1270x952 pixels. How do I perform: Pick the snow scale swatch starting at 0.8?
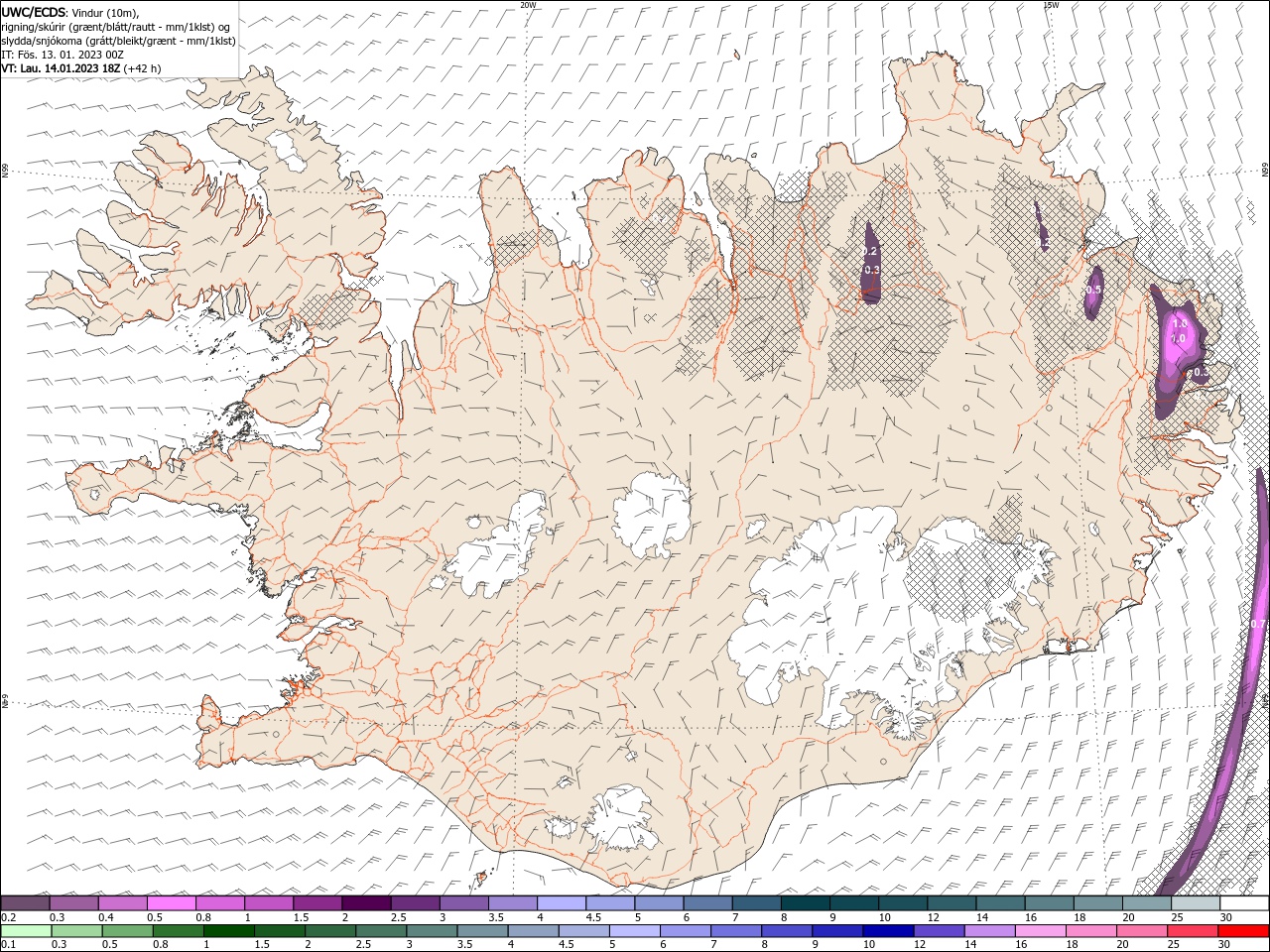point(220,903)
